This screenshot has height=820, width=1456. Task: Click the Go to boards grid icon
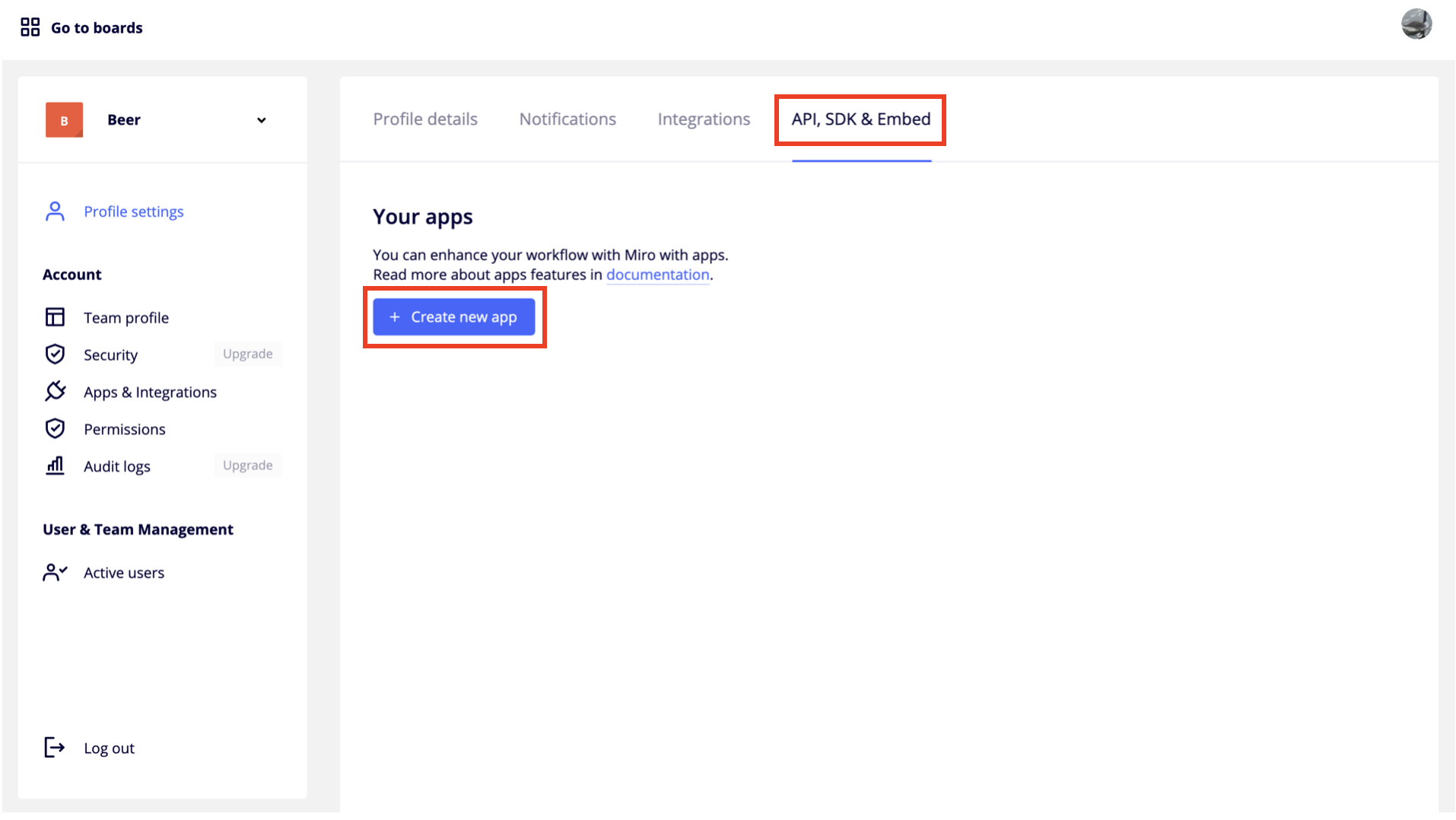coord(30,27)
